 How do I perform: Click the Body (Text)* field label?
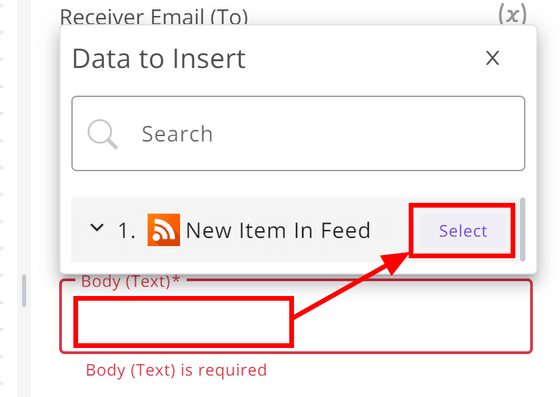130,281
